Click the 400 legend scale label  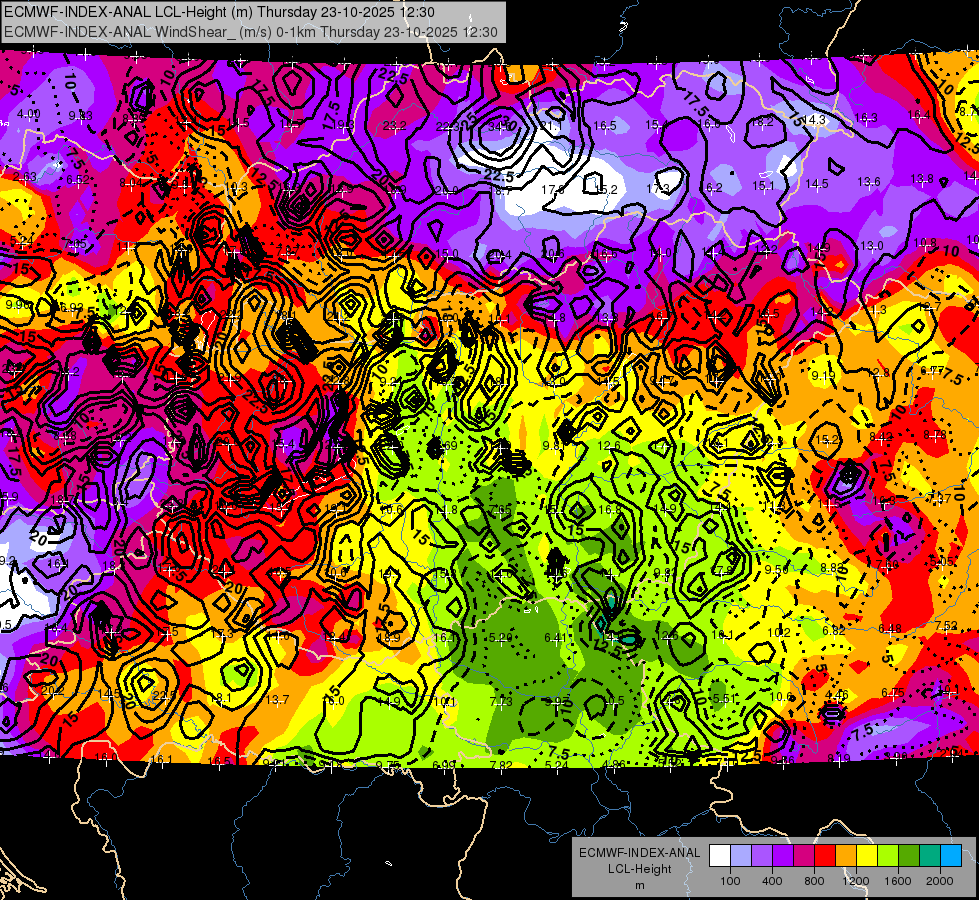pos(772,881)
